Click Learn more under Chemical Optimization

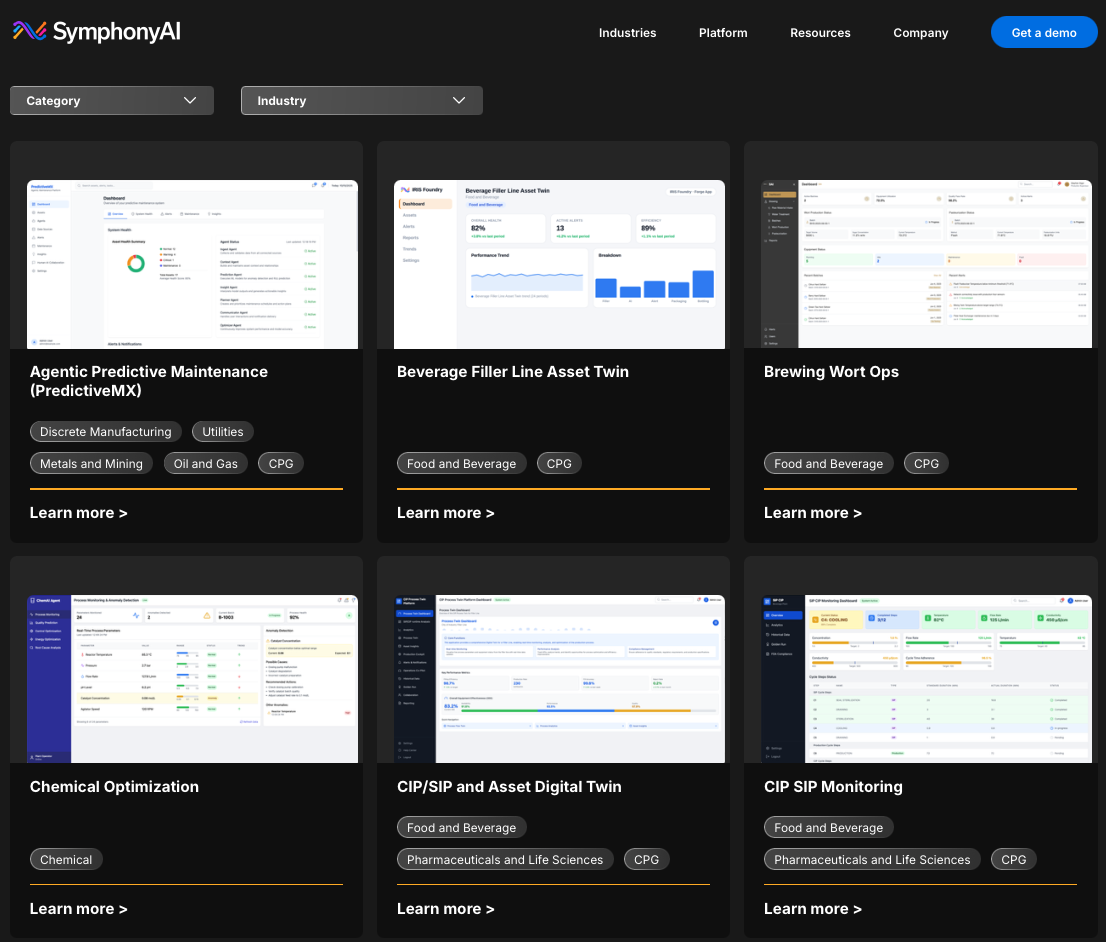point(78,909)
